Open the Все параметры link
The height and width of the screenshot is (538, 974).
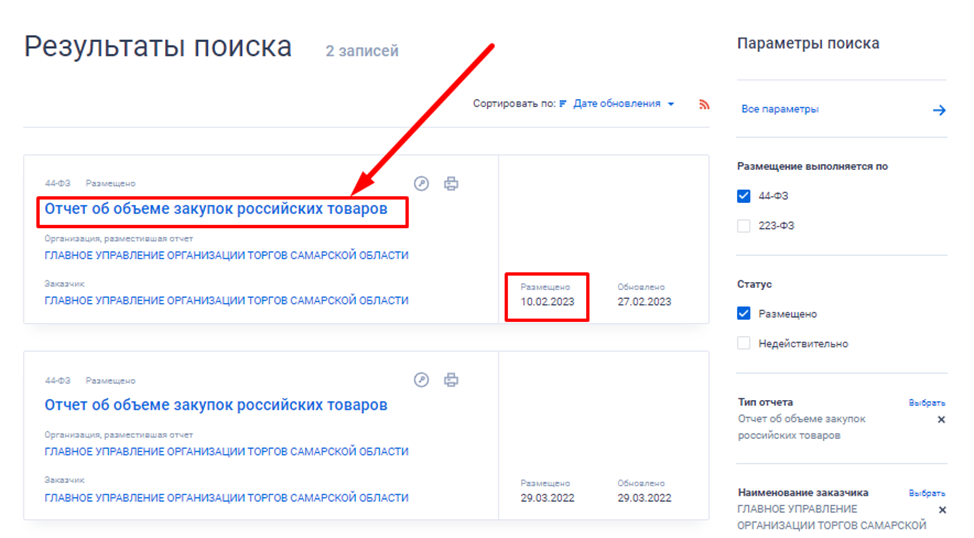pyautogui.click(x=780, y=109)
